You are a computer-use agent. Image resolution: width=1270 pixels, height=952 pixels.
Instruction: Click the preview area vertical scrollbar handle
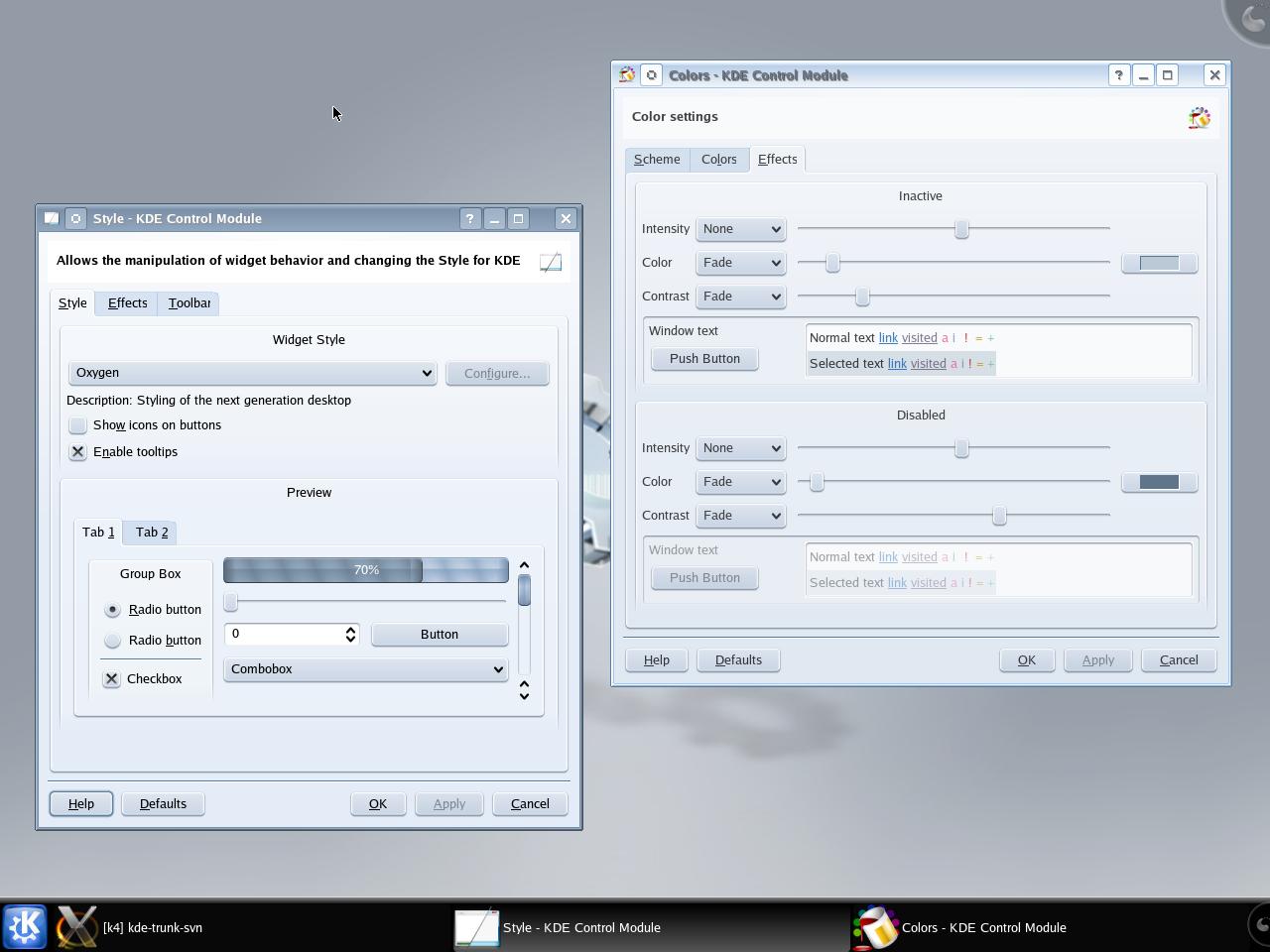524,590
